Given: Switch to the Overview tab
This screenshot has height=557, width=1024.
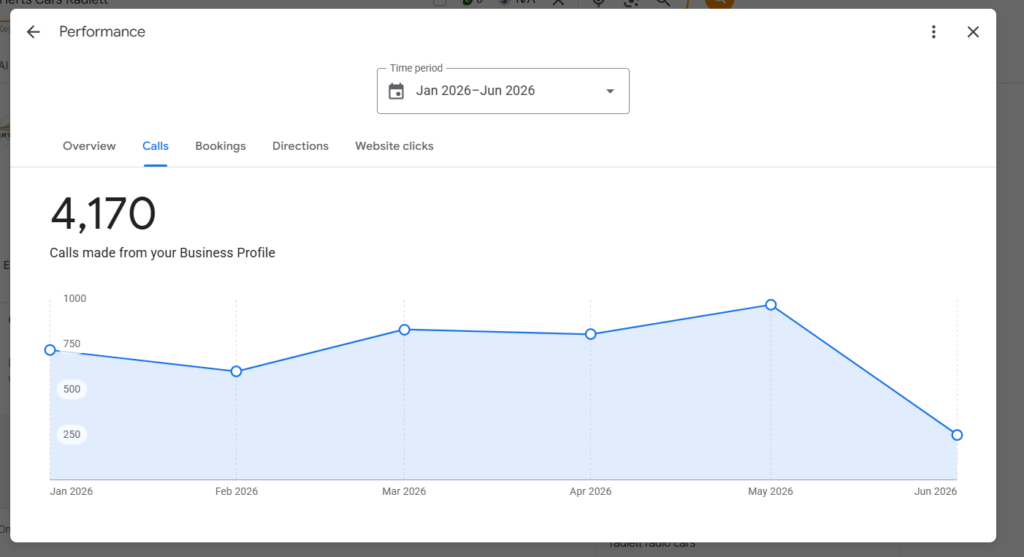Looking at the screenshot, I should tap(89, 146).
